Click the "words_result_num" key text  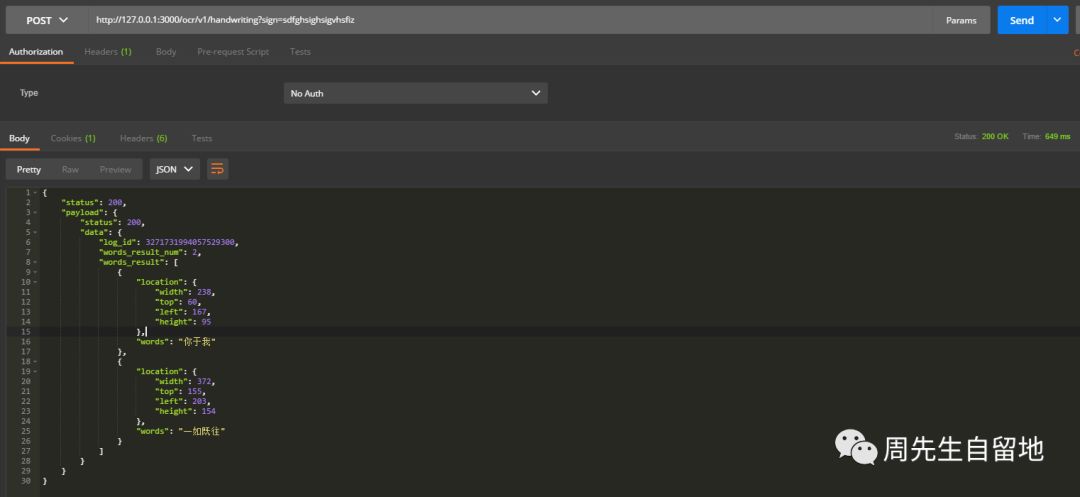(x=140, y=253)
